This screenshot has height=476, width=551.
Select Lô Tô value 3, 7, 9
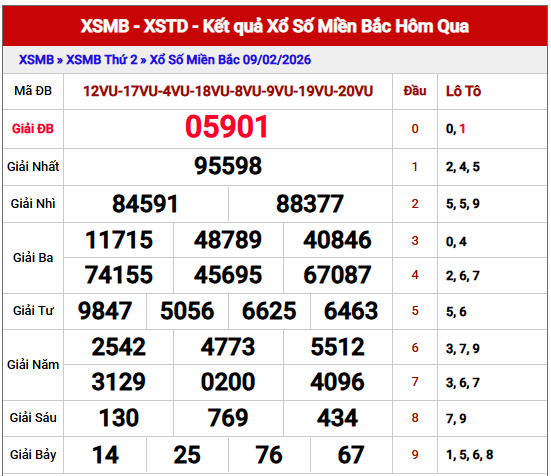coord(463,349)
